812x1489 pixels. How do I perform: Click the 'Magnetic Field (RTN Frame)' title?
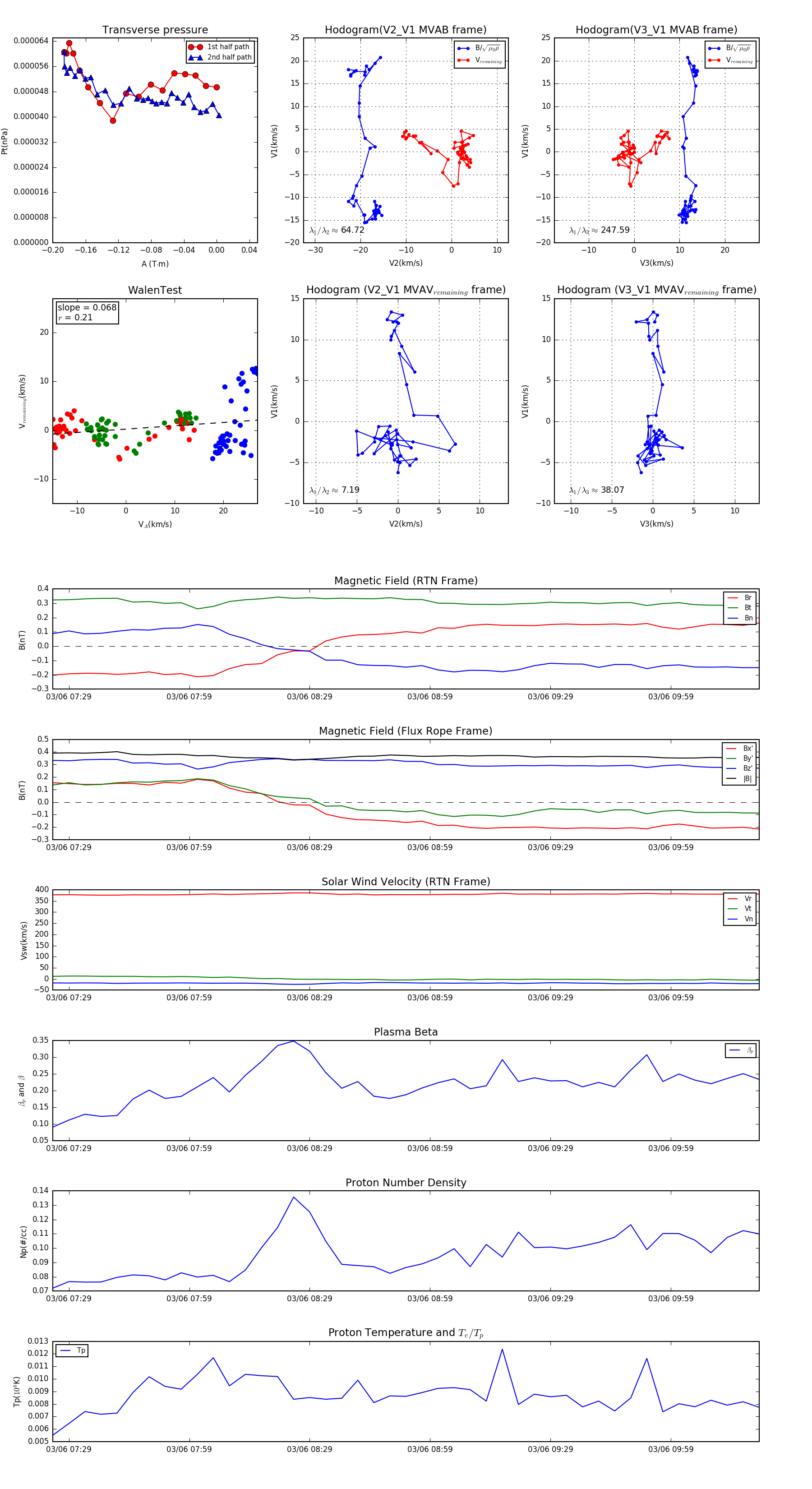[406, 581]
